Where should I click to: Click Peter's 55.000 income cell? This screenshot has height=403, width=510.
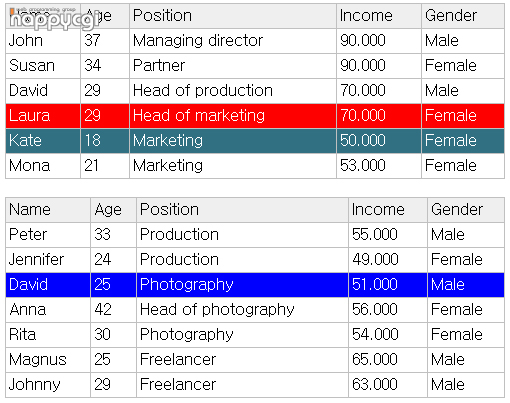(388, 235)
